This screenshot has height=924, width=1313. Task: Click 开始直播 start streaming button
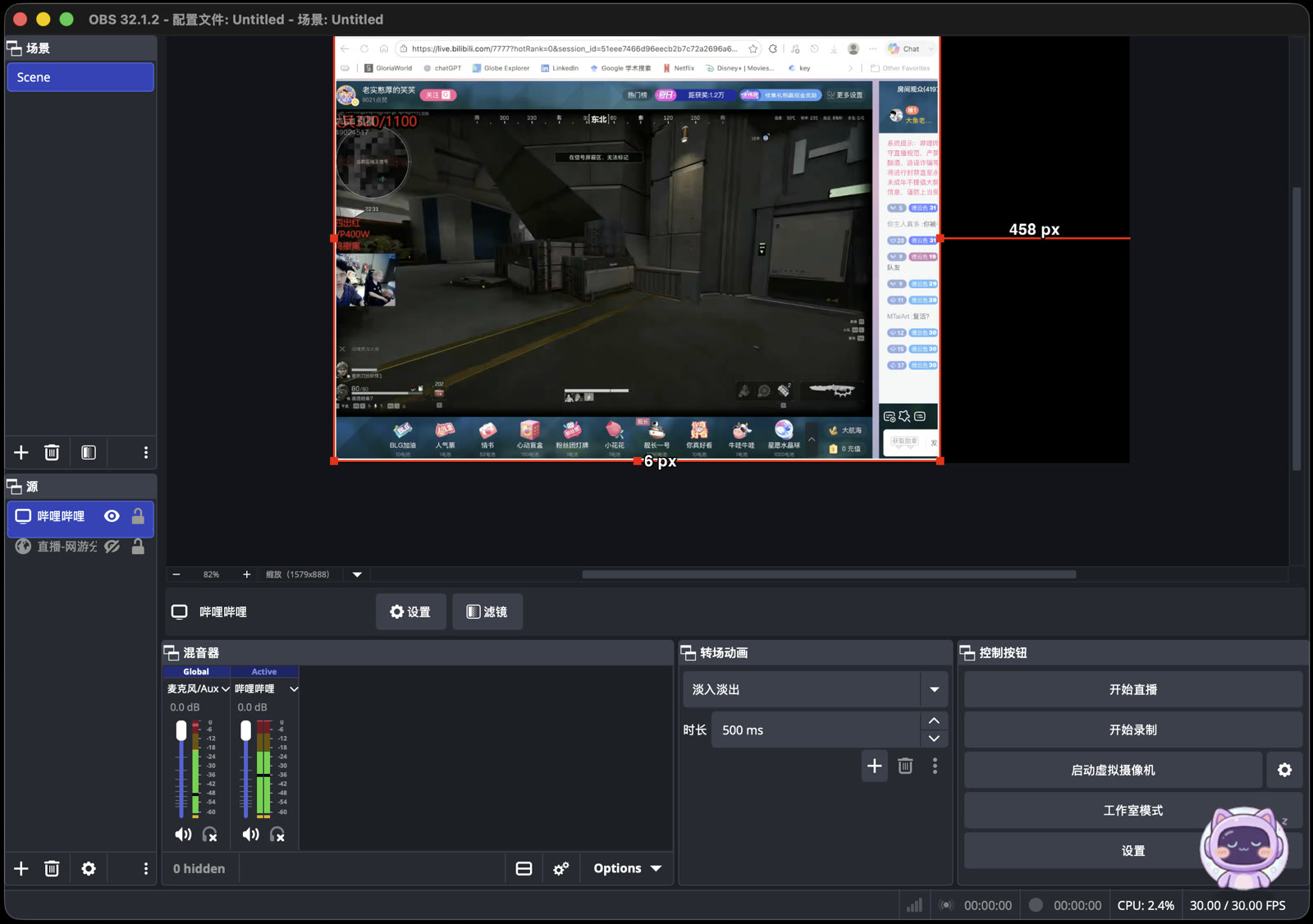point(1132,689)
